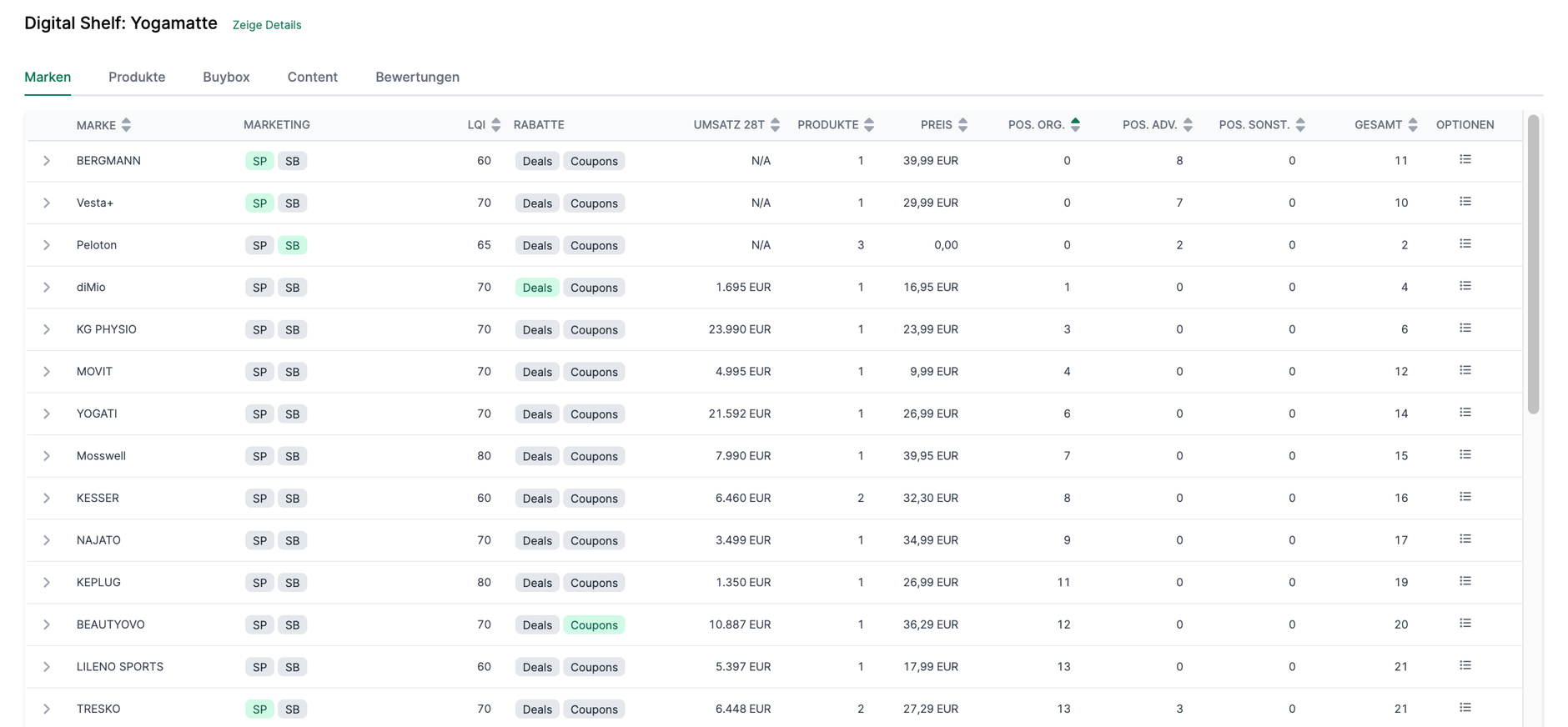
Task: Expand the BEAUTYOVO brand row
Action: click(x=47, y=624)
